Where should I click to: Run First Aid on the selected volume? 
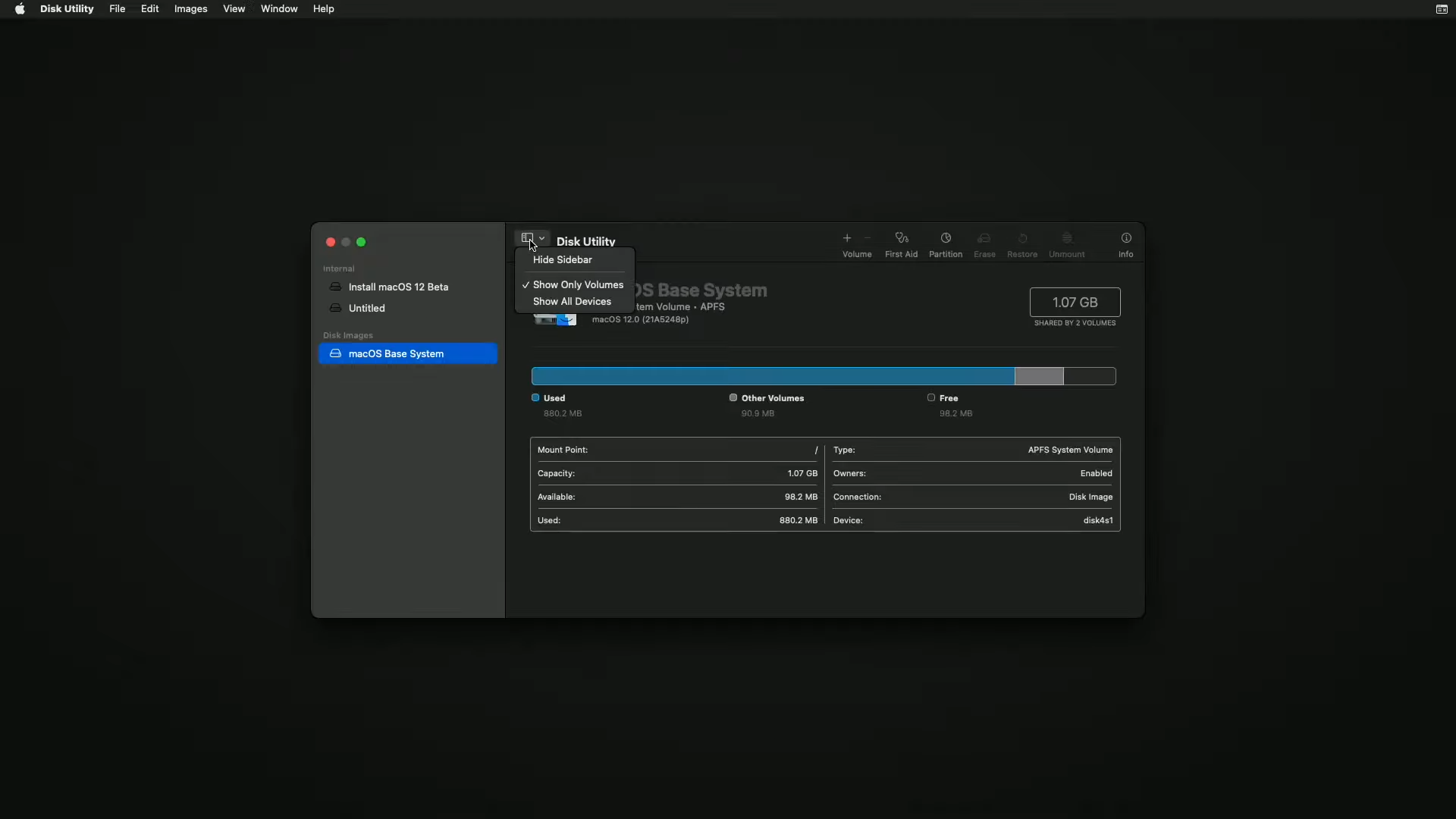pyautogui.click(x=901, y=243)
